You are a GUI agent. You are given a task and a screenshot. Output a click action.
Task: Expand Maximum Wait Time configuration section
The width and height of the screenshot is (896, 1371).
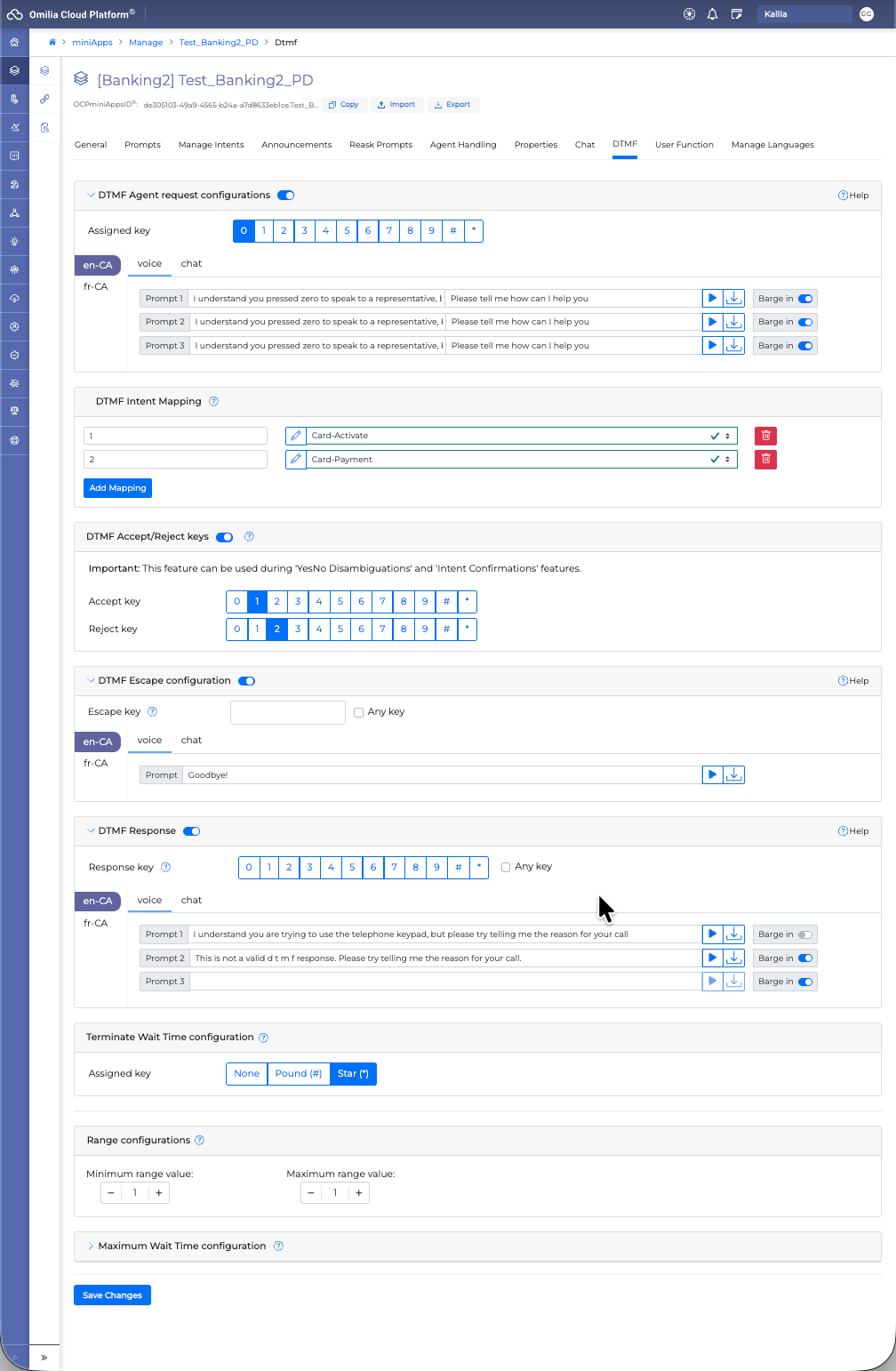click(91, 1247)
